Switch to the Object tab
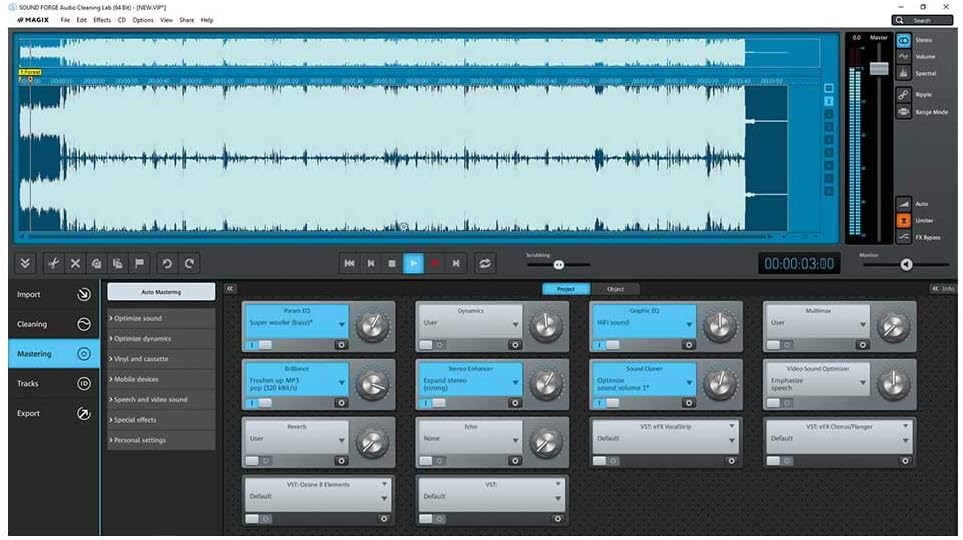This screenshot has width=963, height=540. [615, 289]
